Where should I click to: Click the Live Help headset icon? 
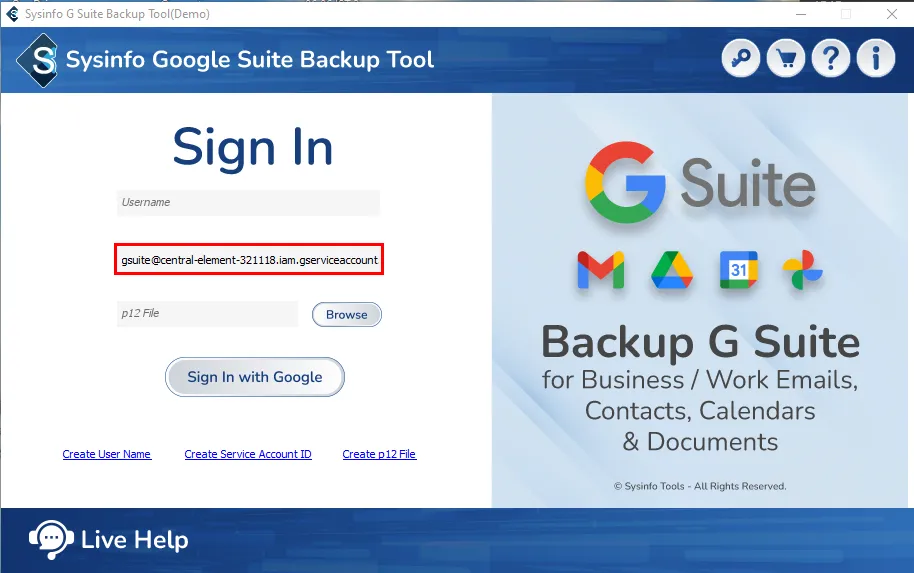click(x=49, y=540)
